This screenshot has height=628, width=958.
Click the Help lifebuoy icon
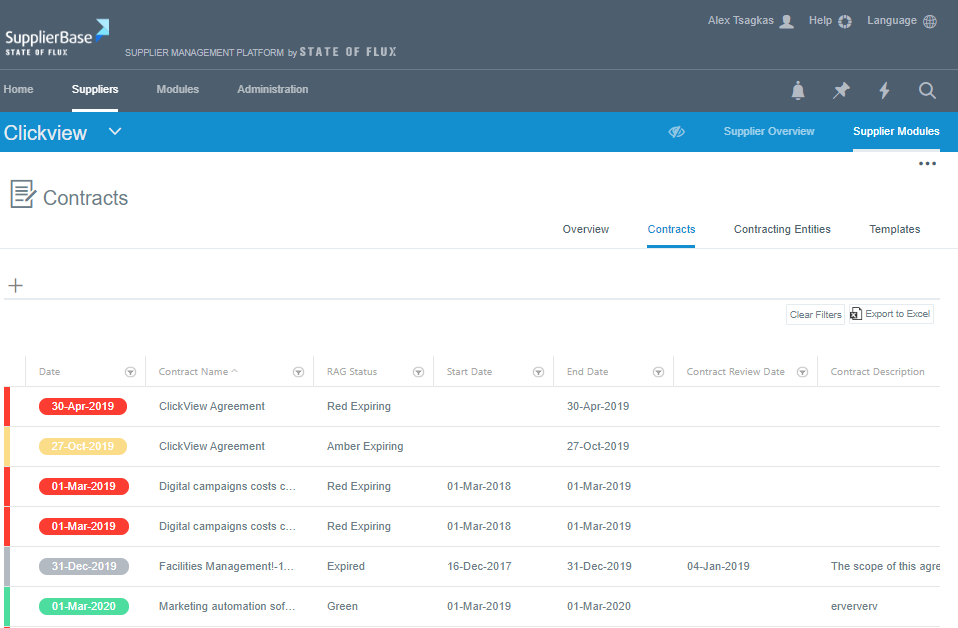(844, 21)
